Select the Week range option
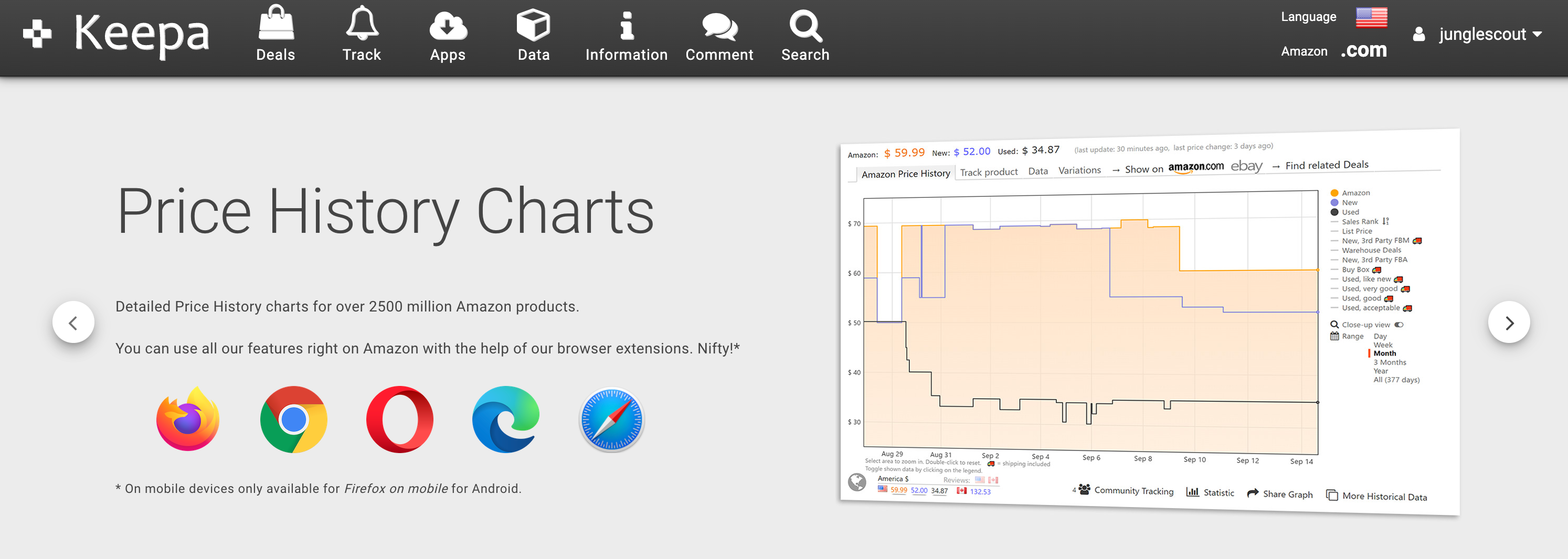This screenshot has width=1568, height=559. (1383, 345)
